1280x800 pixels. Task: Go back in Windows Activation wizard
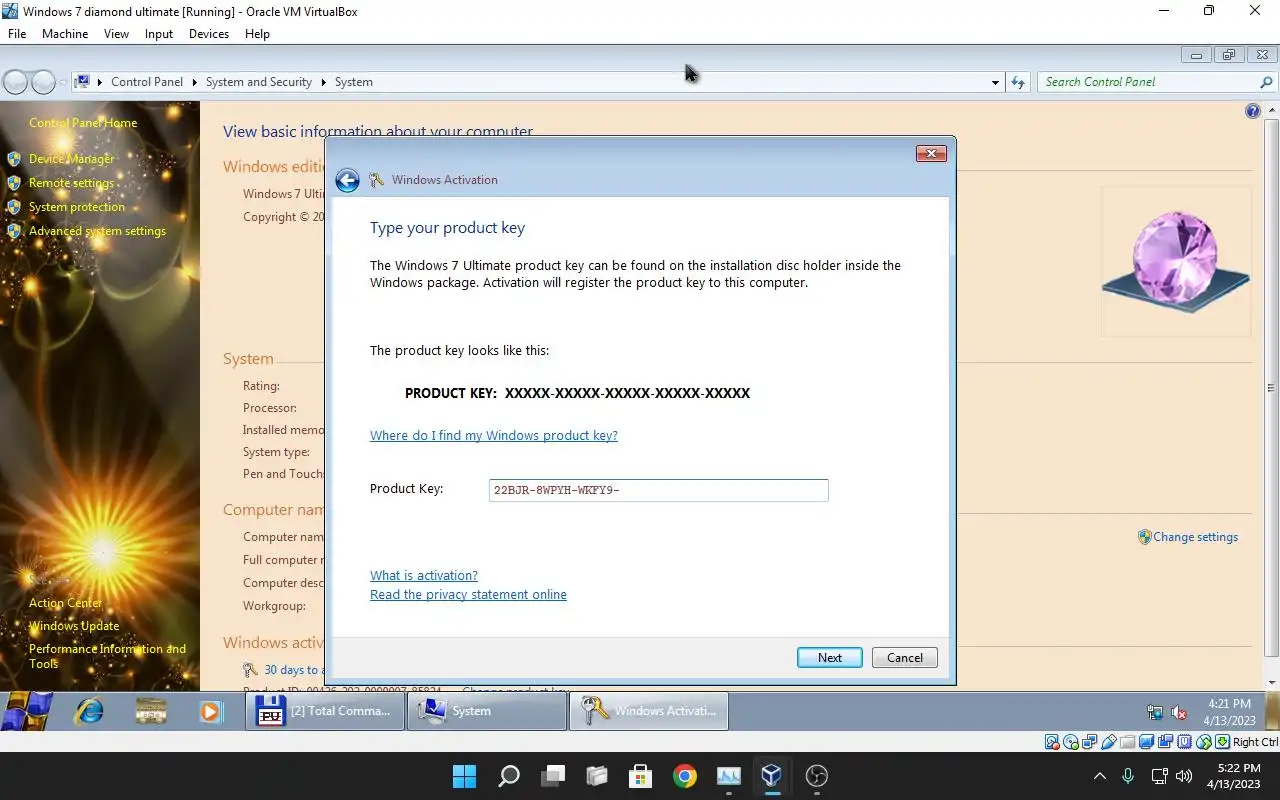[x=347, y=180]
